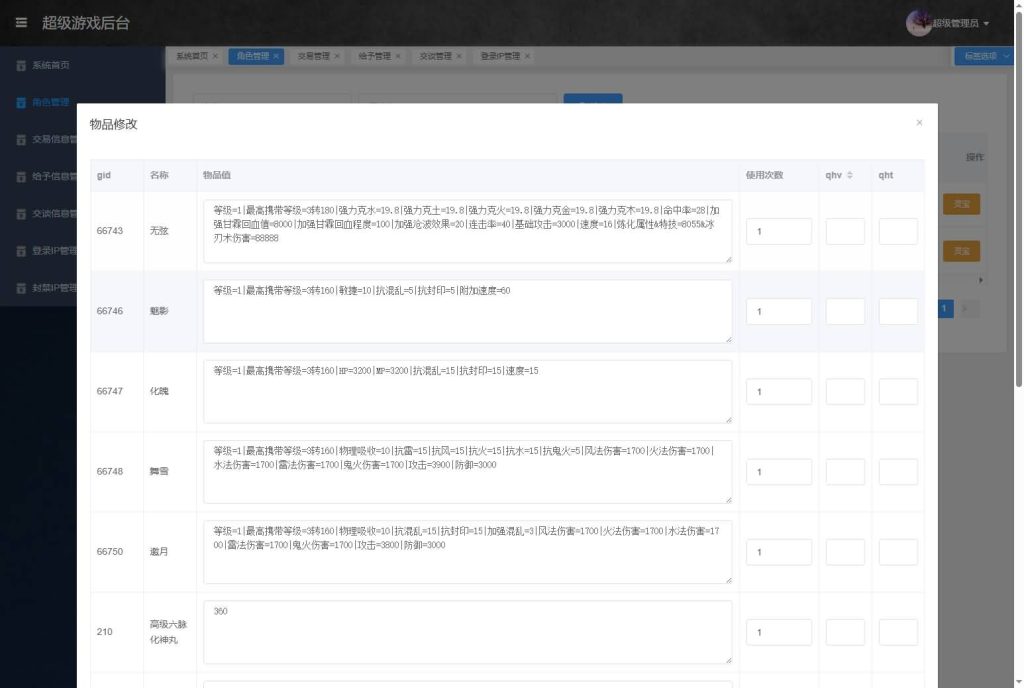
Task: Click the qht field for 化魄
Action: 897,391
